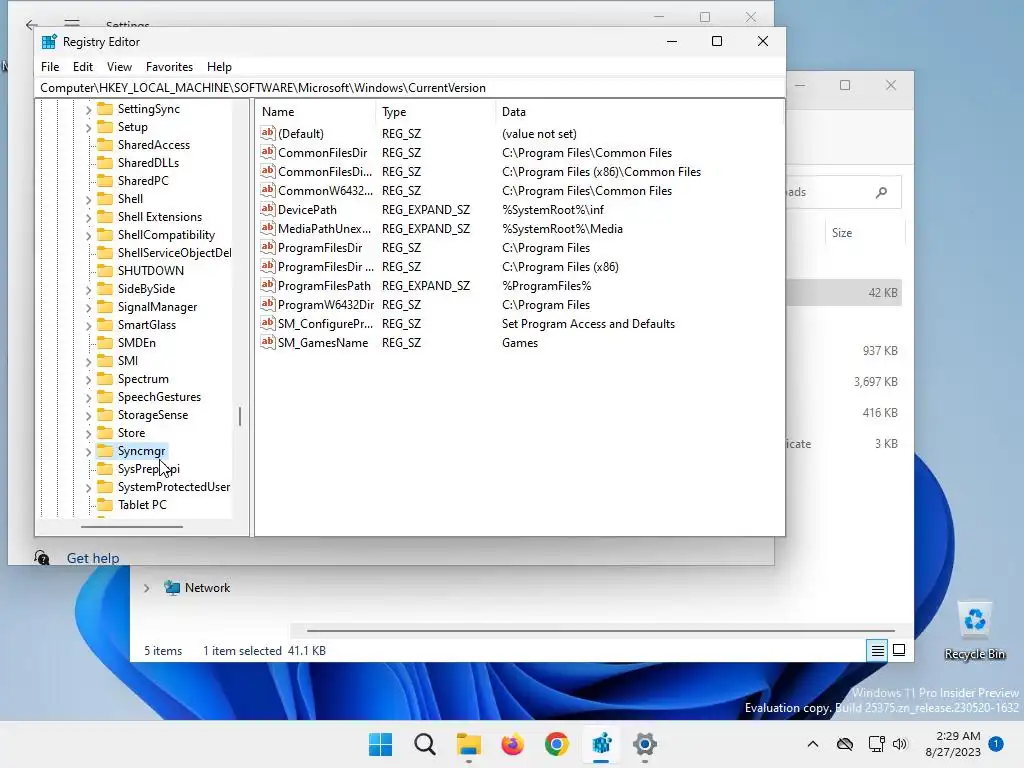Select the Store folder icon
Image resolution: width=1024 pixels, height=768 pixels.
[x=104, y=432]
